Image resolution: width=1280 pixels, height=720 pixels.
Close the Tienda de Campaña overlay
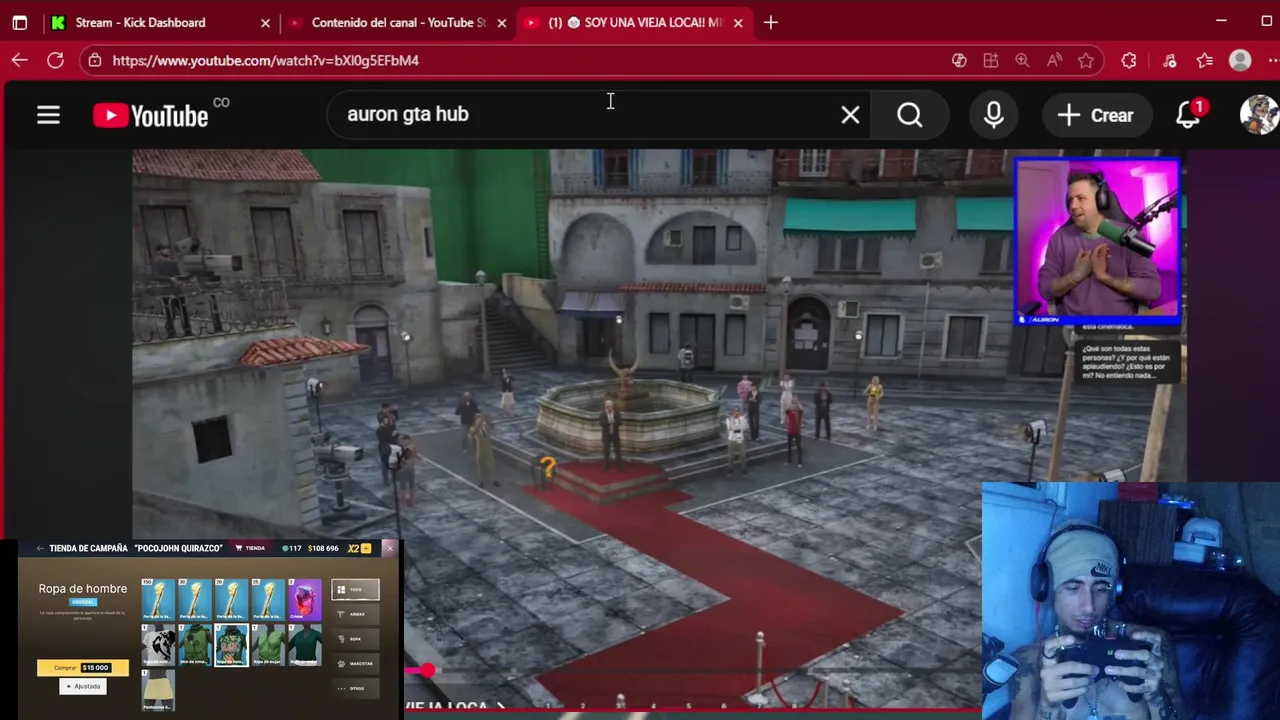390,548
